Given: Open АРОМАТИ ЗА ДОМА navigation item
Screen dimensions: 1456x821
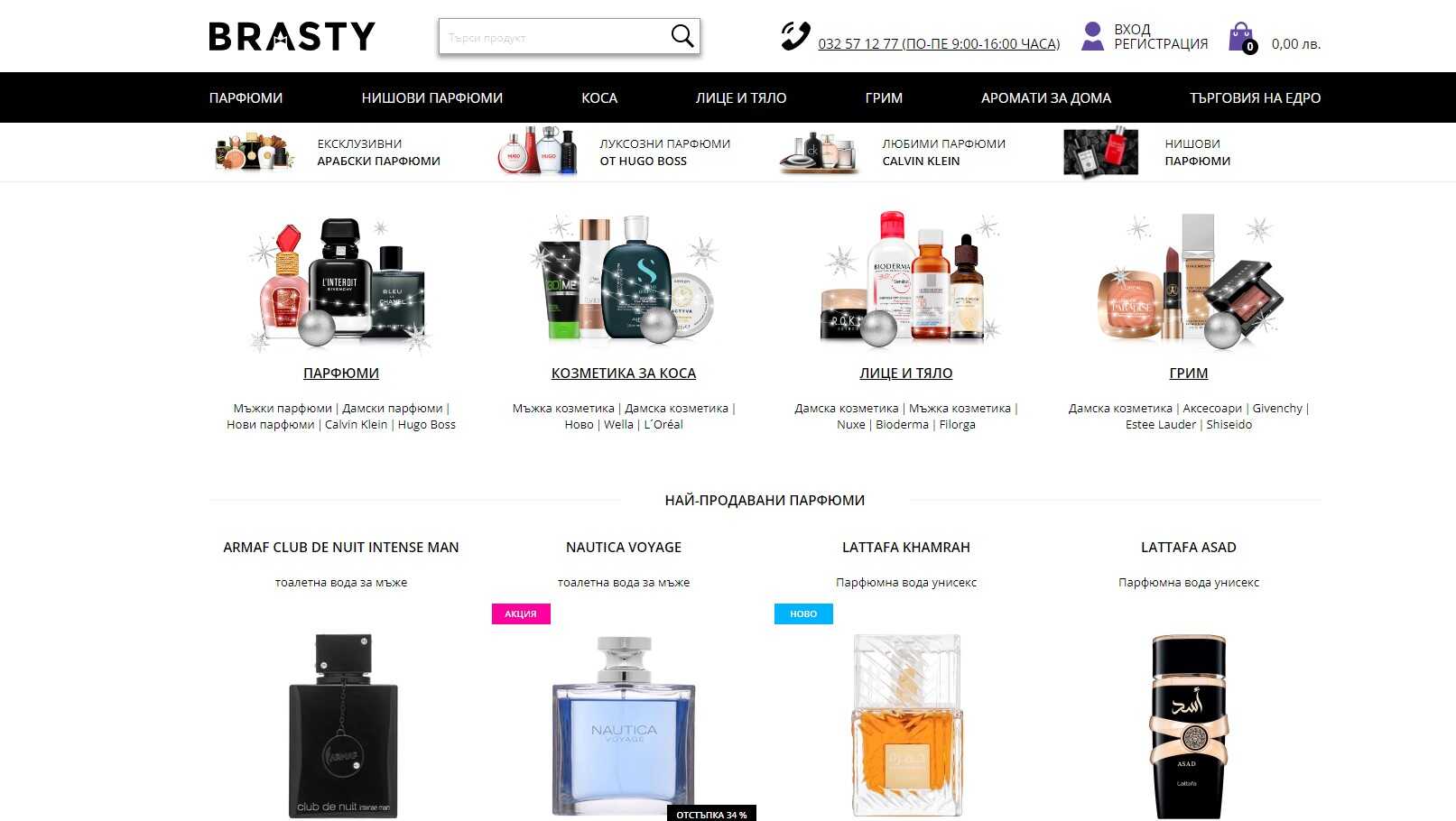Looking at the screenshot, I should click(1046, 97).
